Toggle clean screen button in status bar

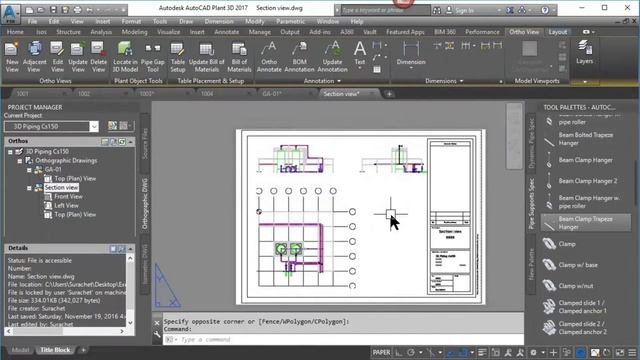tap(620, 353)
